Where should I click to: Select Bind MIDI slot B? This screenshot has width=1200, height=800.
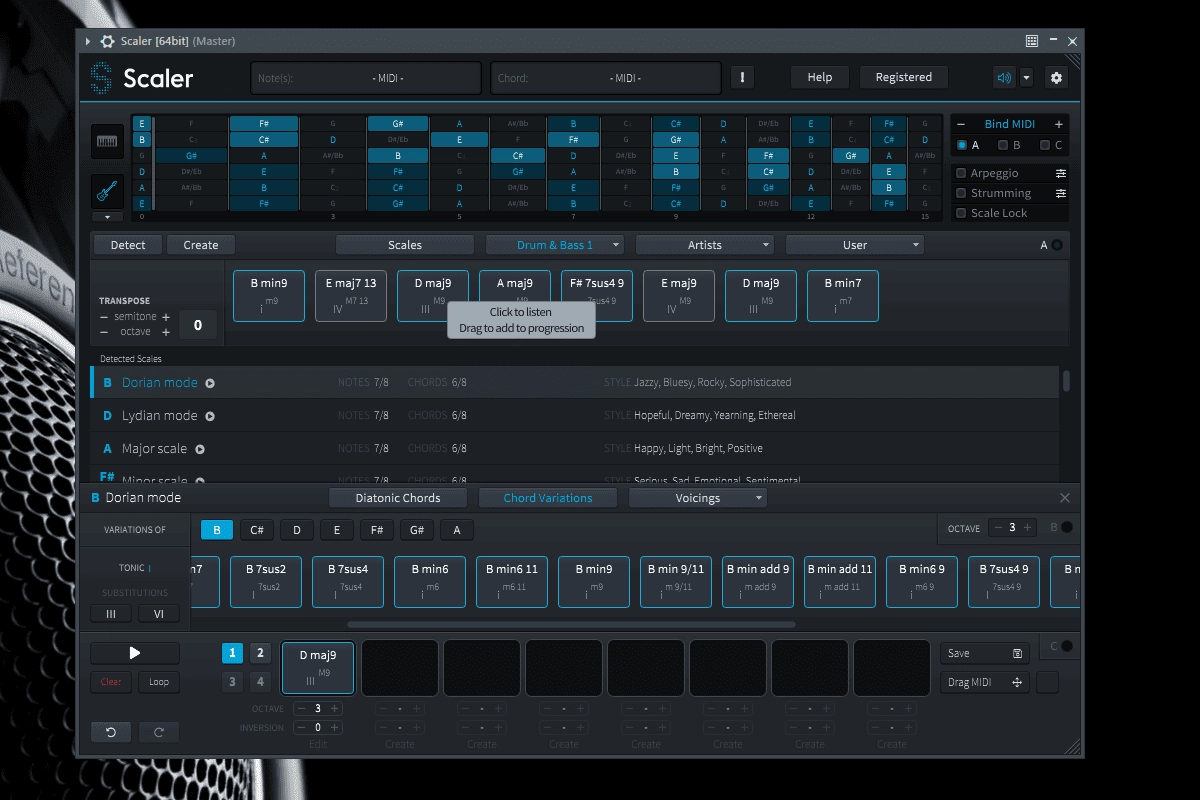1003,145
